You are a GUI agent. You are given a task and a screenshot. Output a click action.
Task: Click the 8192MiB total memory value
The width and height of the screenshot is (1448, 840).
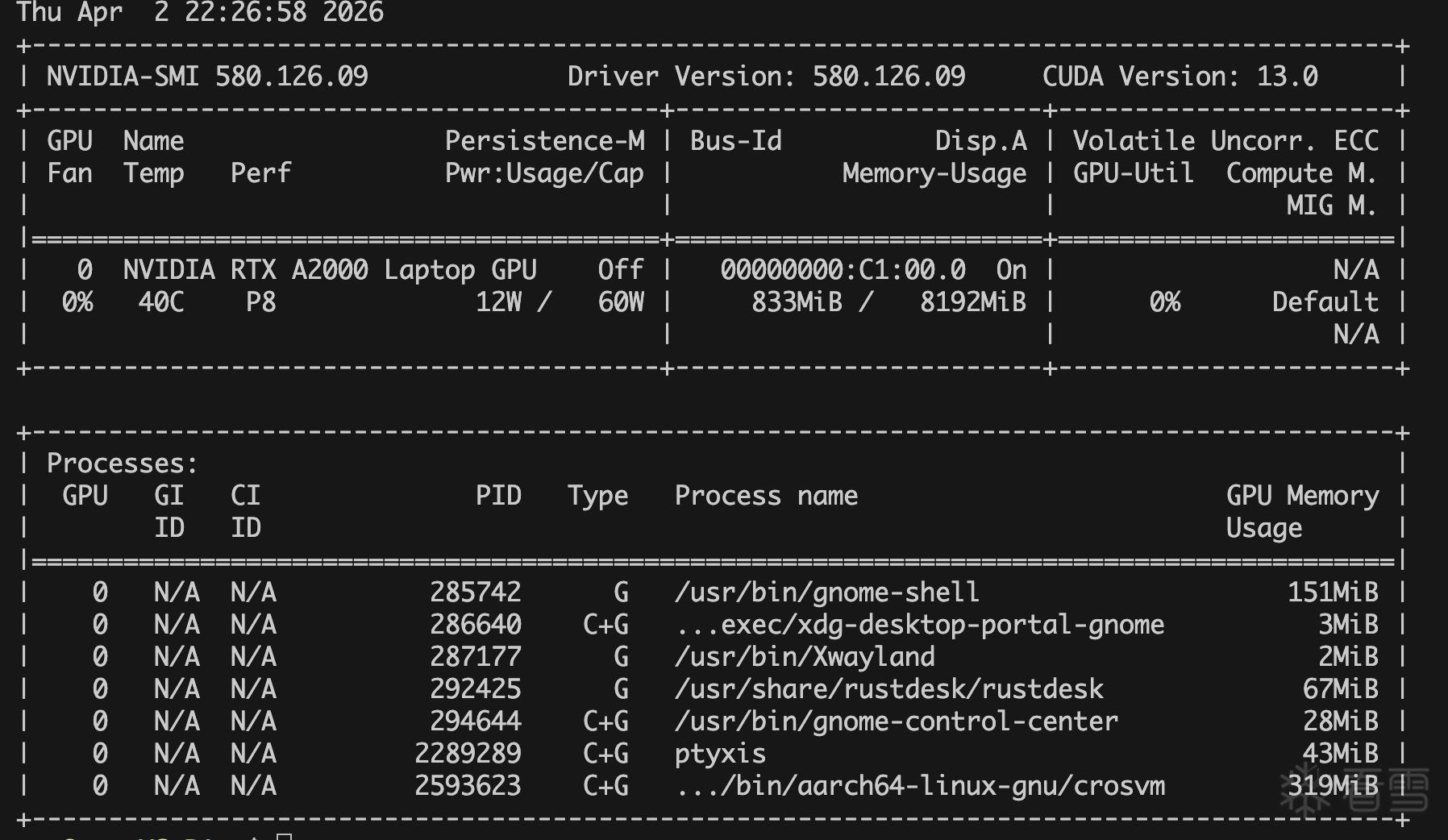(973, 302)
